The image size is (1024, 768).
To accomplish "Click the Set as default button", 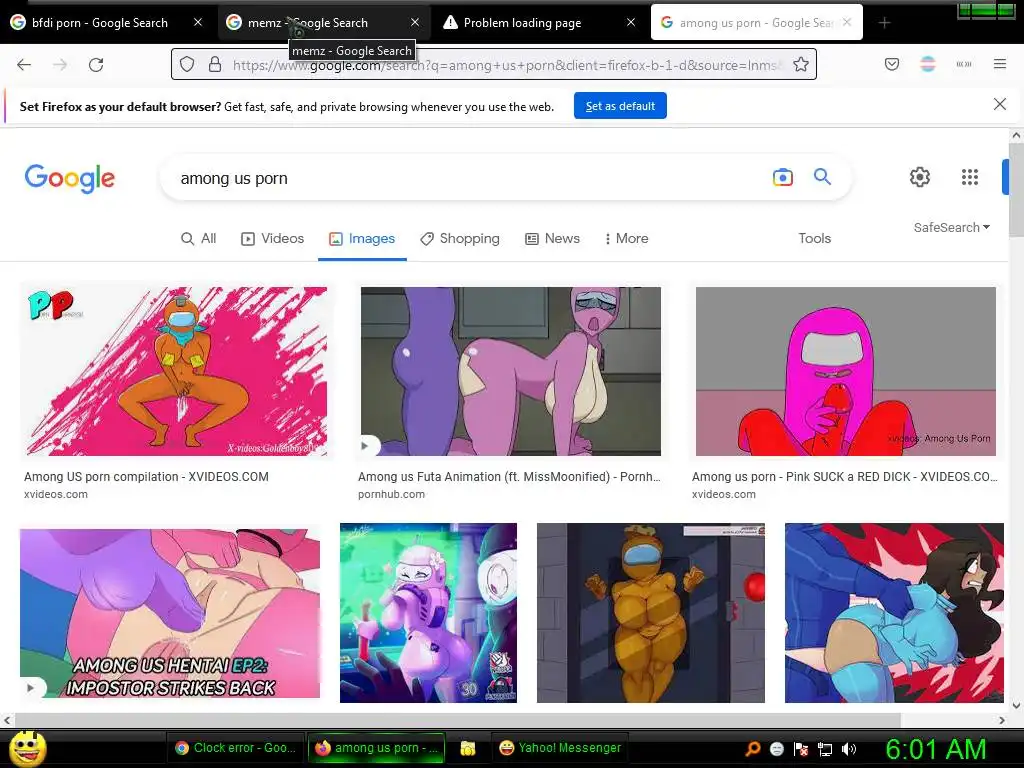I will click(620, 106).
